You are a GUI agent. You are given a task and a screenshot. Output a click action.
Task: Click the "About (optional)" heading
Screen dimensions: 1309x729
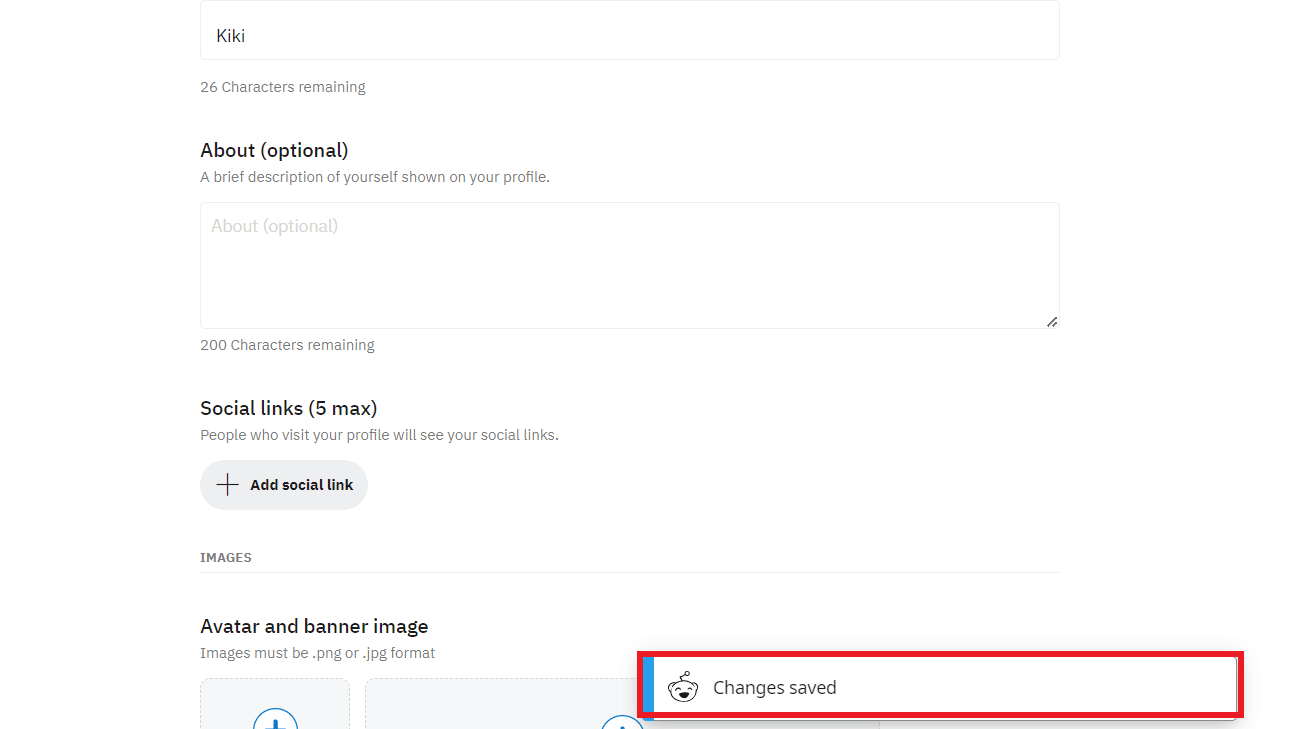coord(274,150)
